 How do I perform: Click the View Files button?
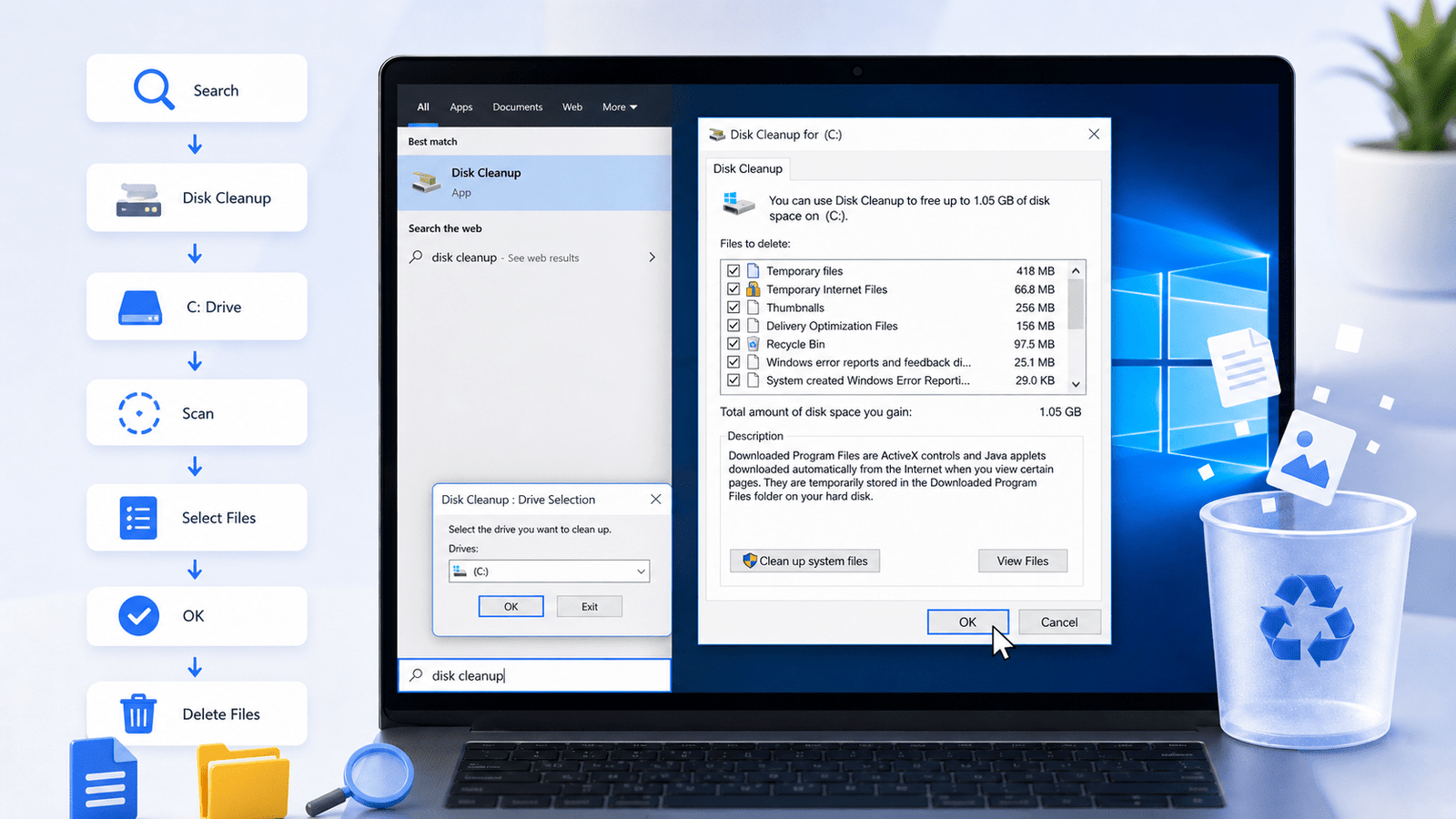1023,561
